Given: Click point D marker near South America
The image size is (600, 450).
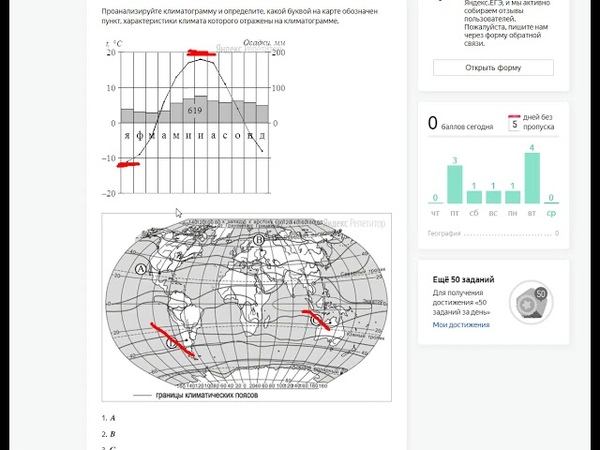Looking at the screenshot, I should (171, 344).
